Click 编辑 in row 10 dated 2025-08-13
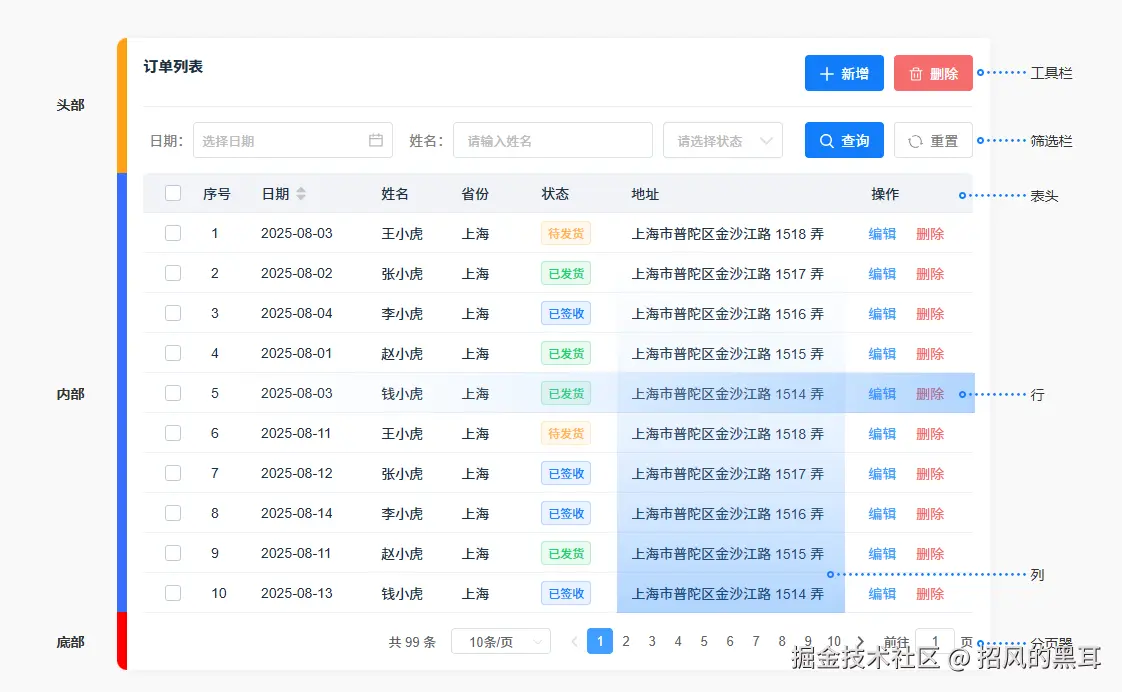This screenshot has width=1122, height=692. click(882, 594)
